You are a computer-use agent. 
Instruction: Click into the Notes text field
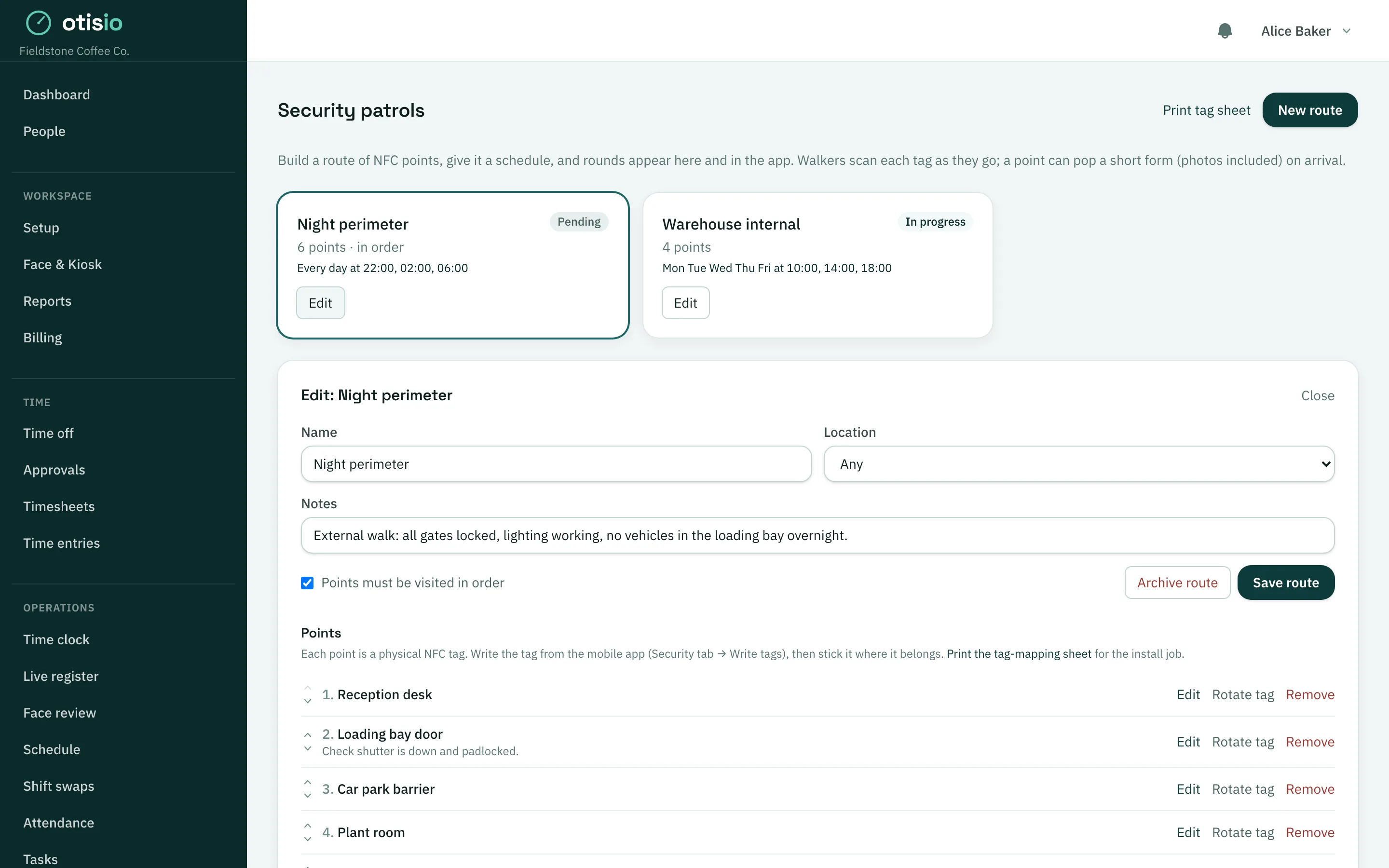coord(817,535)
